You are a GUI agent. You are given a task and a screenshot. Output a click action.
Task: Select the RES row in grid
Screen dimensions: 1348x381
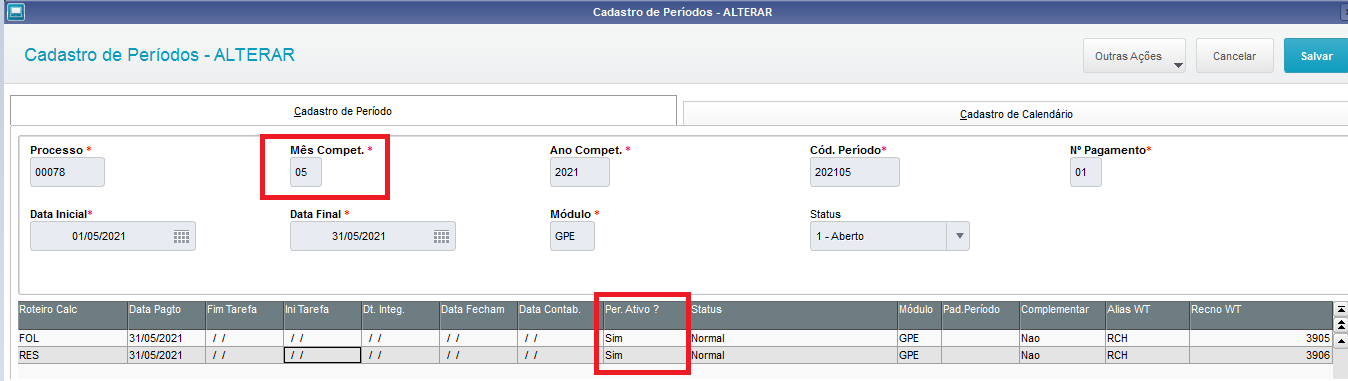point(675,355)
